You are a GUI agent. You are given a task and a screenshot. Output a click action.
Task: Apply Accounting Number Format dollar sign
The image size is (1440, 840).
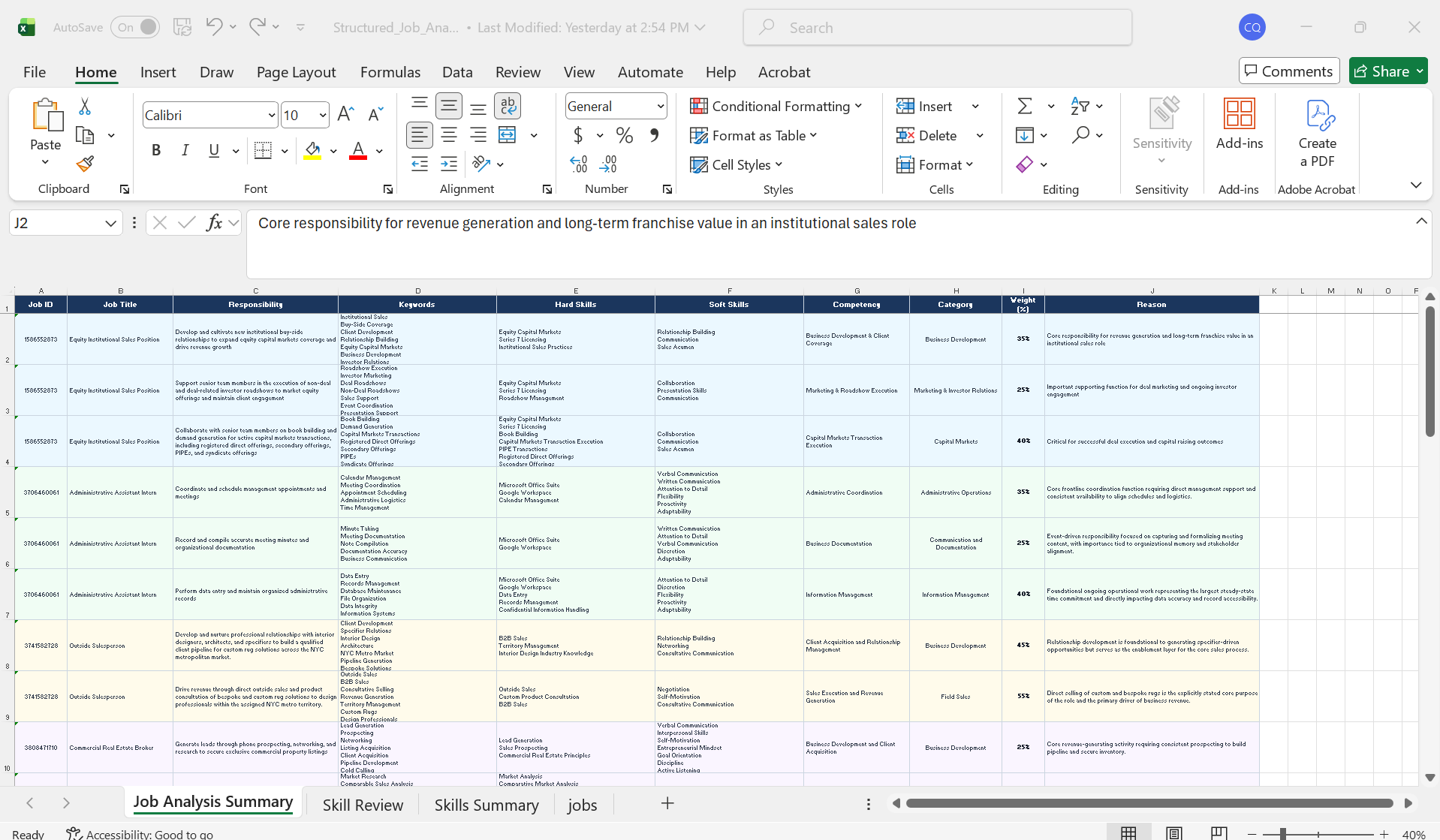(x=578, y=135)
